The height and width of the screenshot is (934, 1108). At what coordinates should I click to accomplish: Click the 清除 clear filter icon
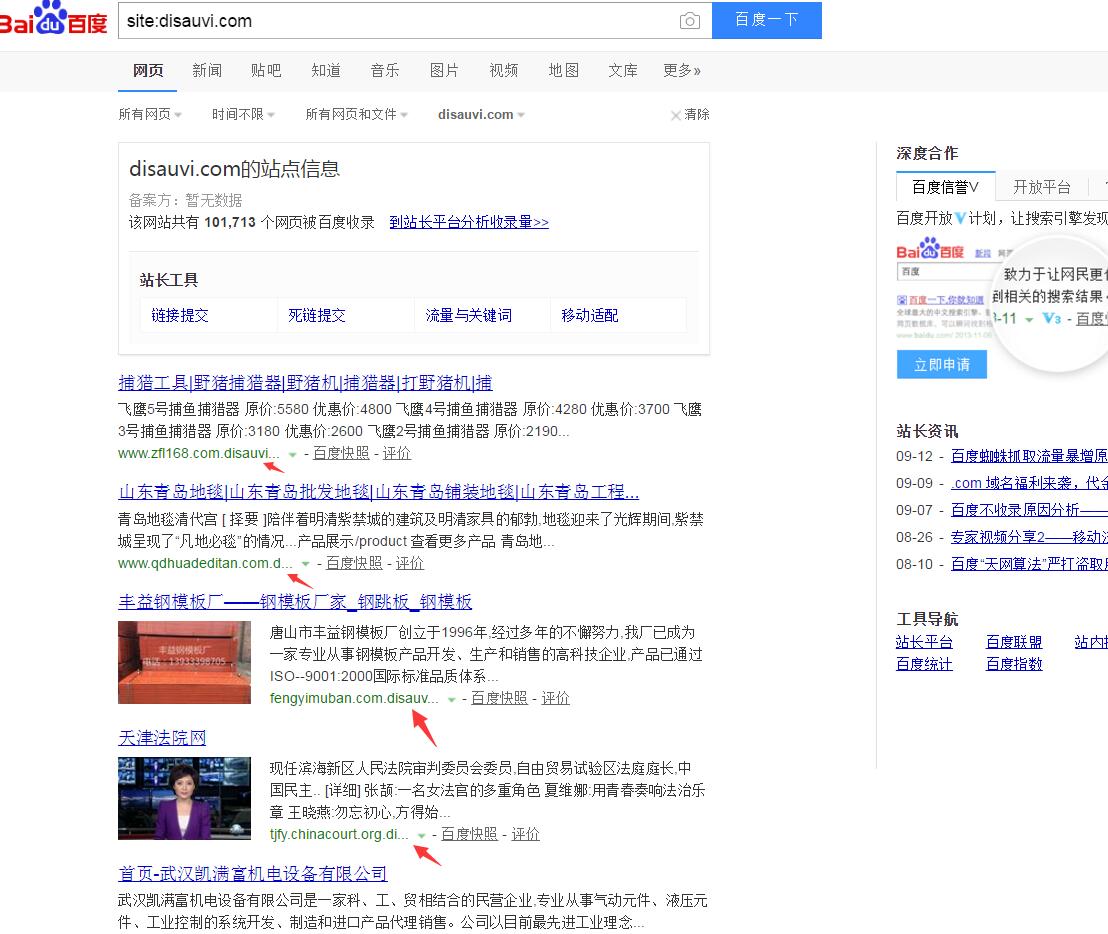[676, 115]
